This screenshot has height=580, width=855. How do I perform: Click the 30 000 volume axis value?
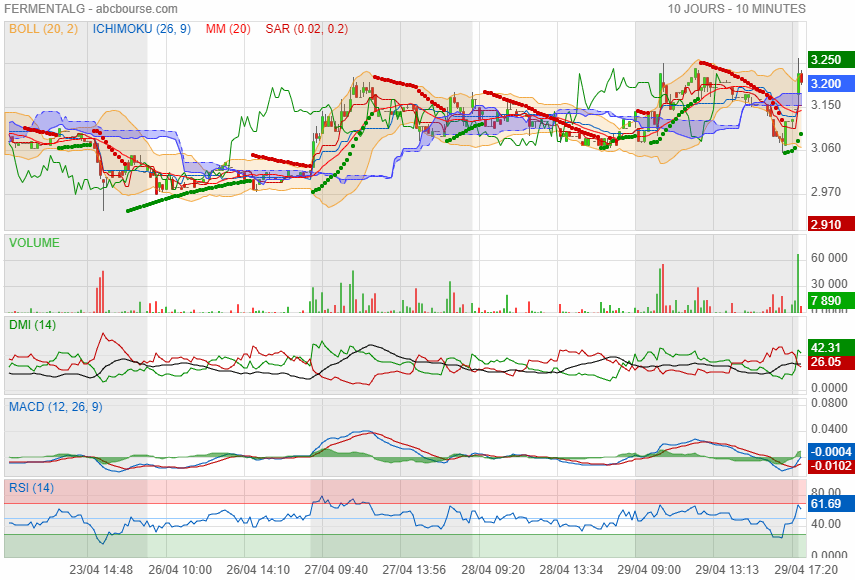click(829, 283)
